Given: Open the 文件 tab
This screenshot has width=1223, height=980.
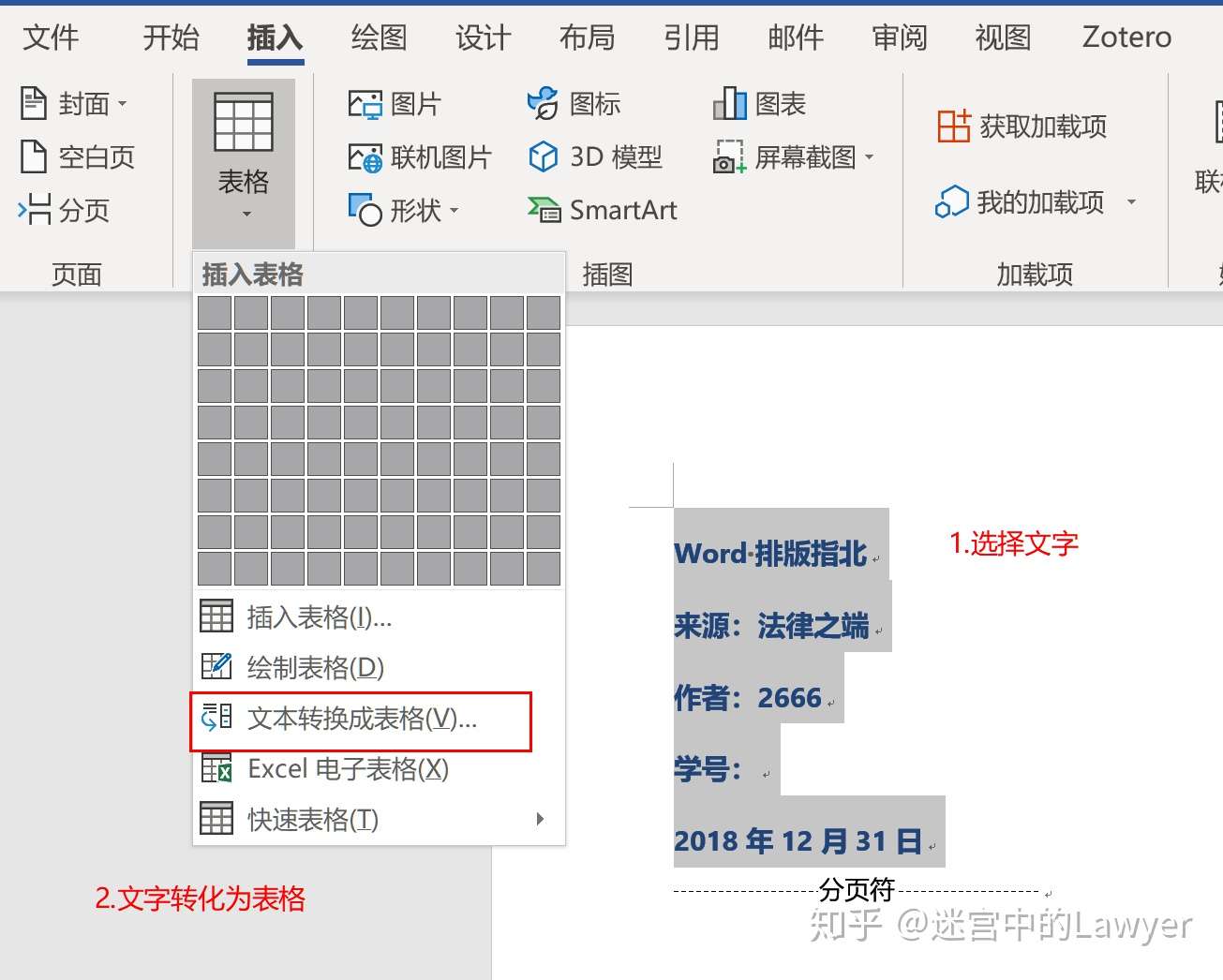Looking at the screenshot, I should click(51, 37).
